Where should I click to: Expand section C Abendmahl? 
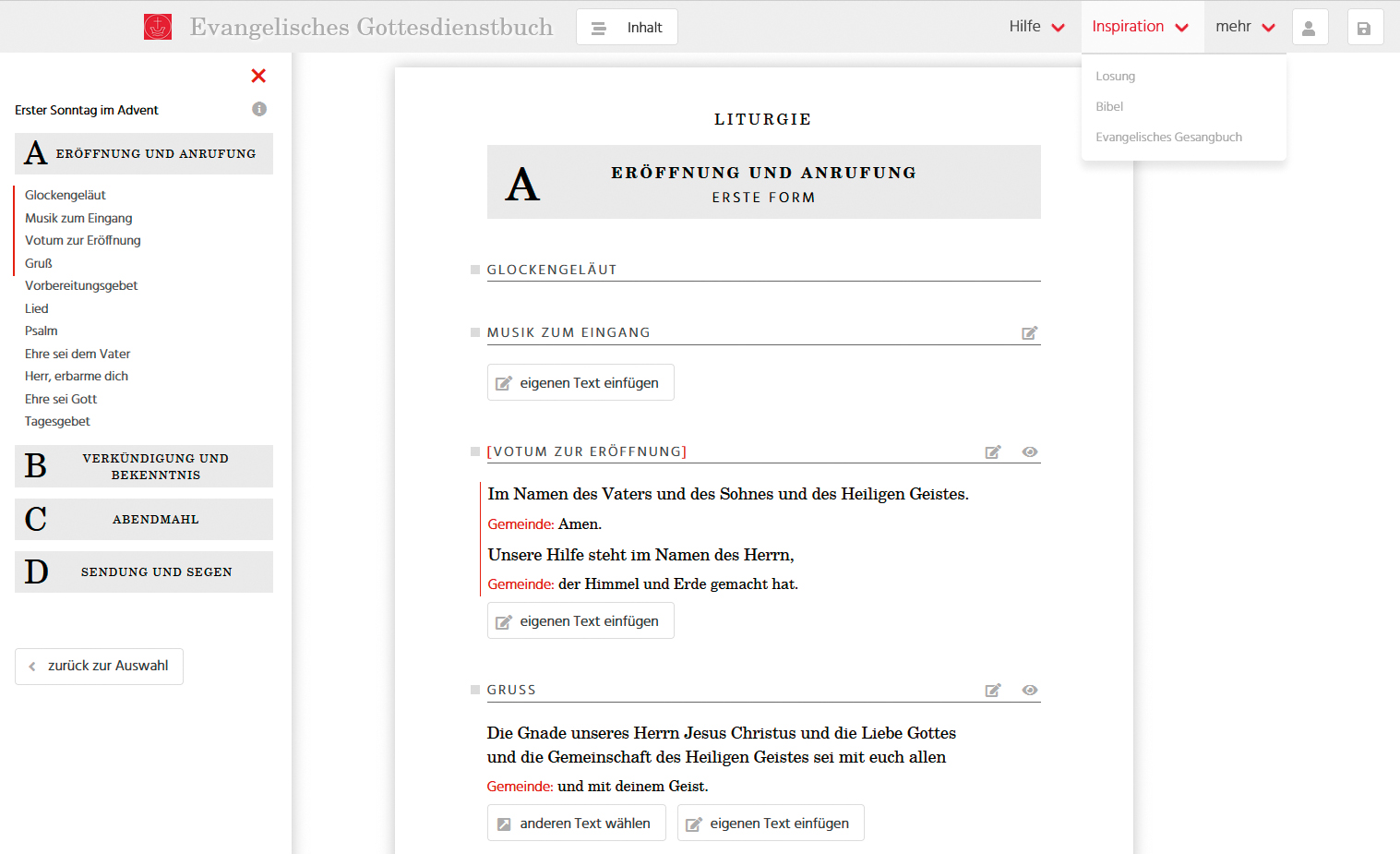[x=144, y=520]
